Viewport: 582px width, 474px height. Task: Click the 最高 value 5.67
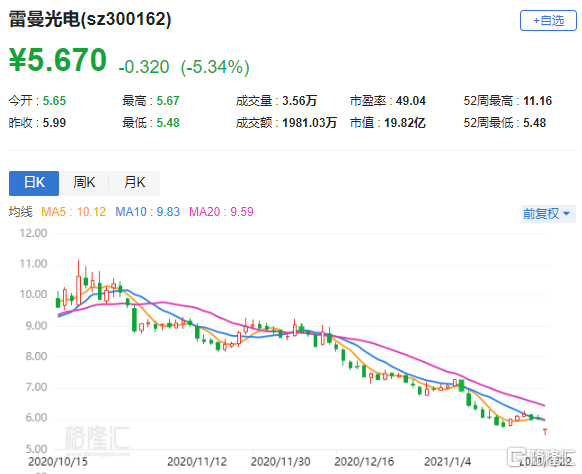168,101
